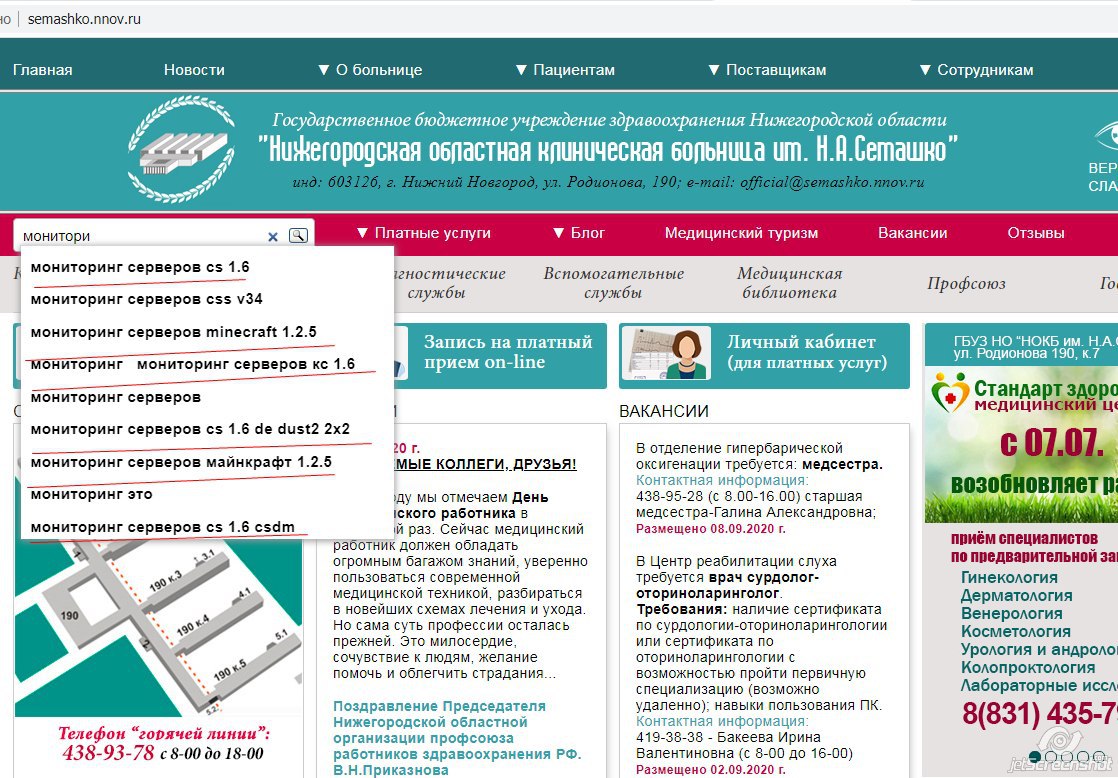
Task: Expand the Платные услуги dropdown
Action: click(424, 233)
